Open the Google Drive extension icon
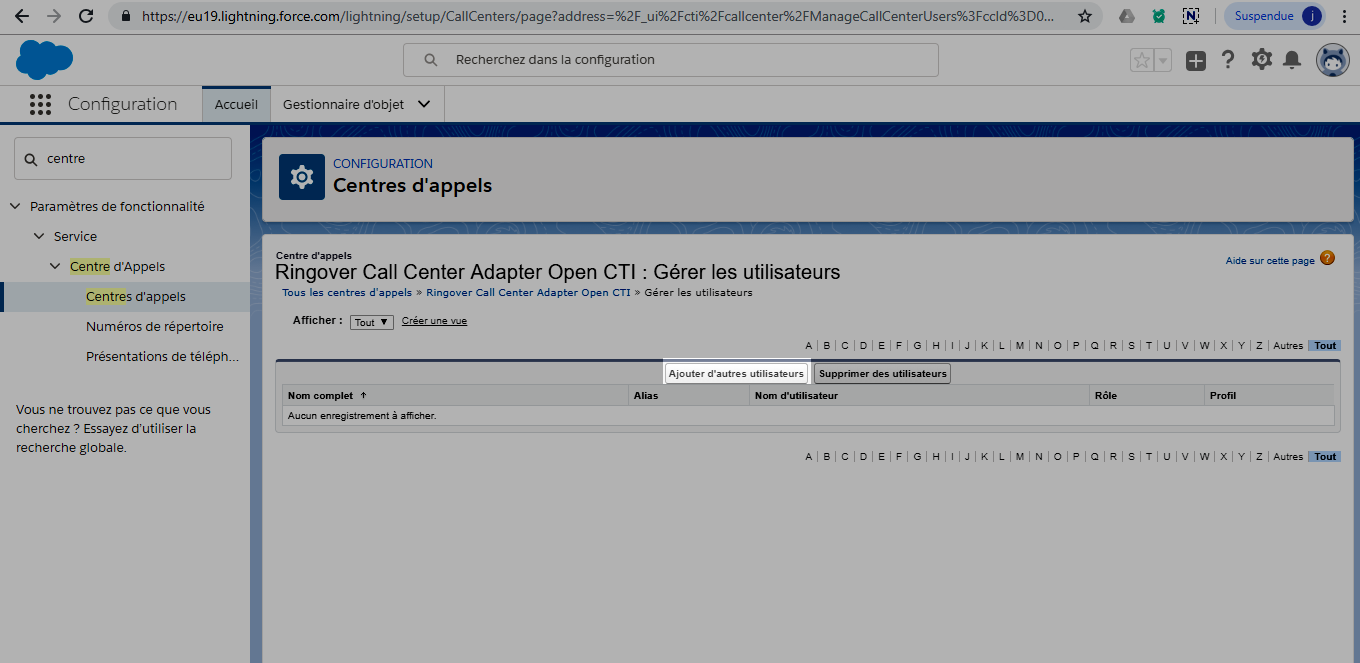This screenshot has height=663, width=1360. (x=1127, y=16)
